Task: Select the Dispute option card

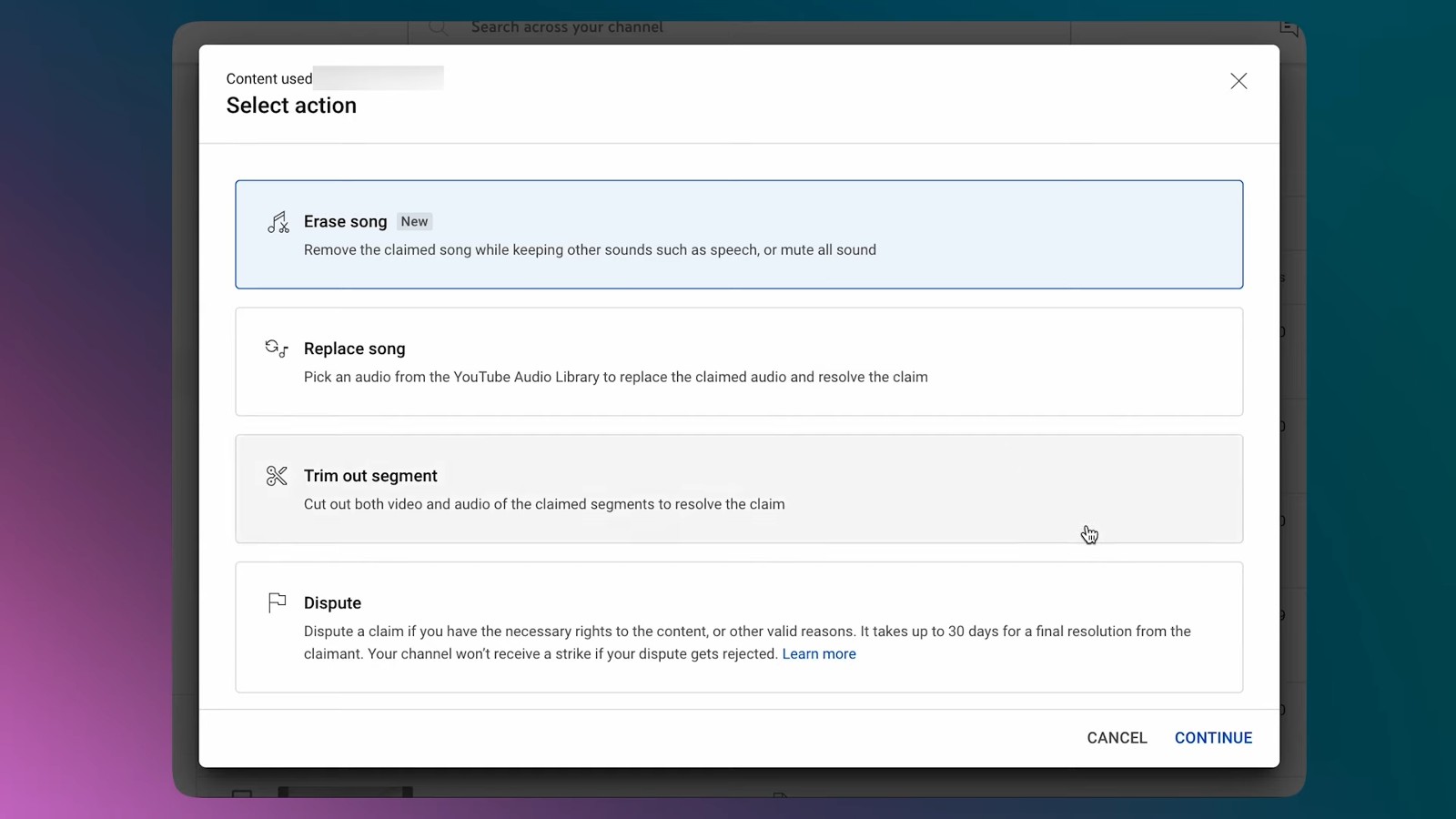Action: tap(739, 627)
